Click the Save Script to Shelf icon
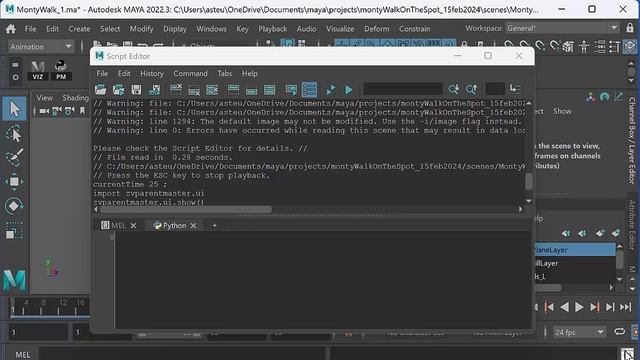The image size is (640, 360). click(x=154, y=89)
